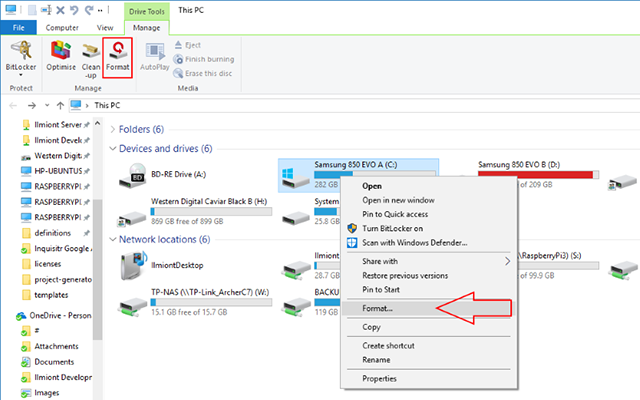Select Western Digital Caviar Black B (H:)
Screen dimensions: 640x400
(x=196, y=212)
